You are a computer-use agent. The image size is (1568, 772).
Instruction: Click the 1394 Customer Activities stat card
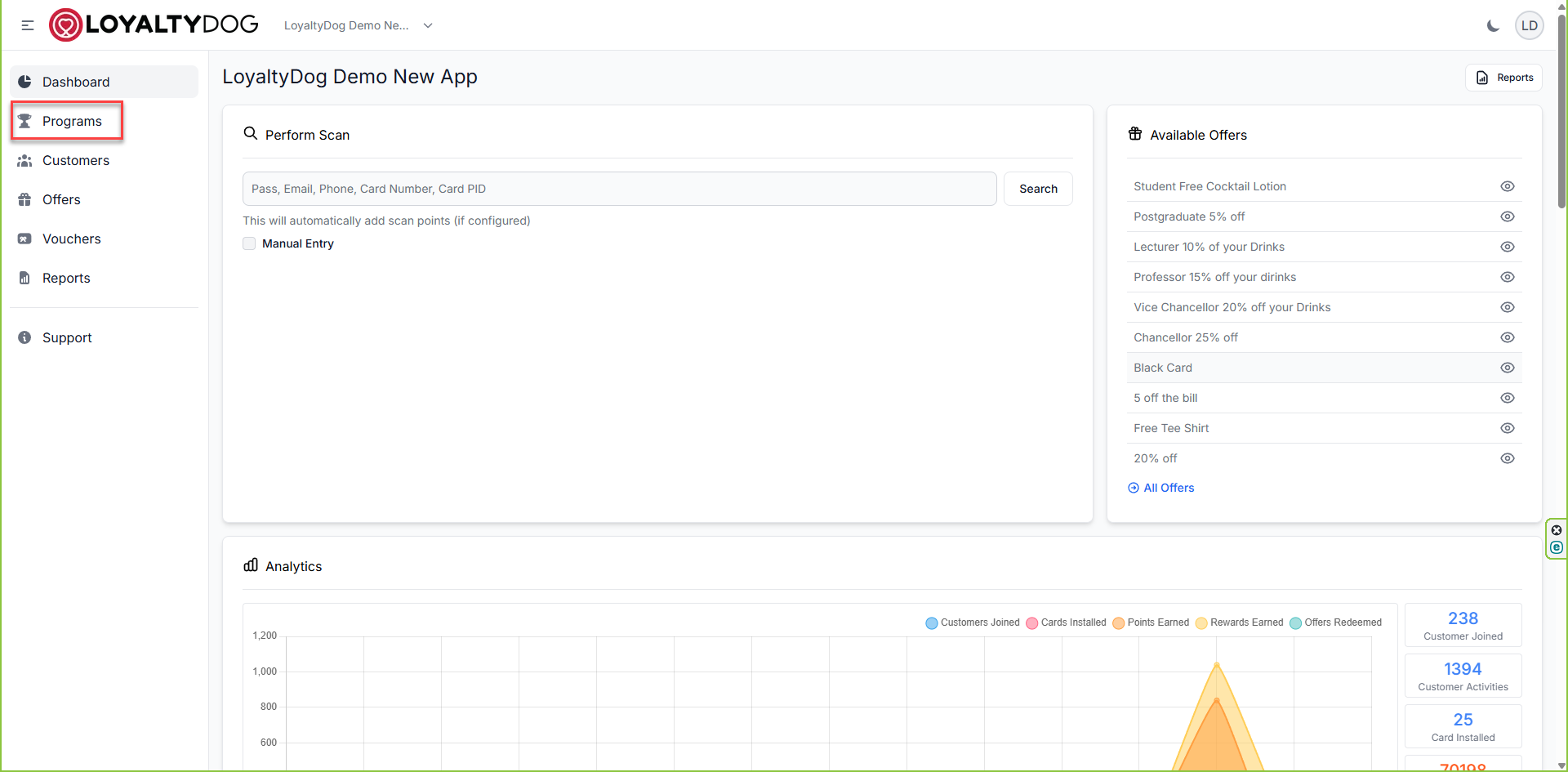coord(1463,676)
